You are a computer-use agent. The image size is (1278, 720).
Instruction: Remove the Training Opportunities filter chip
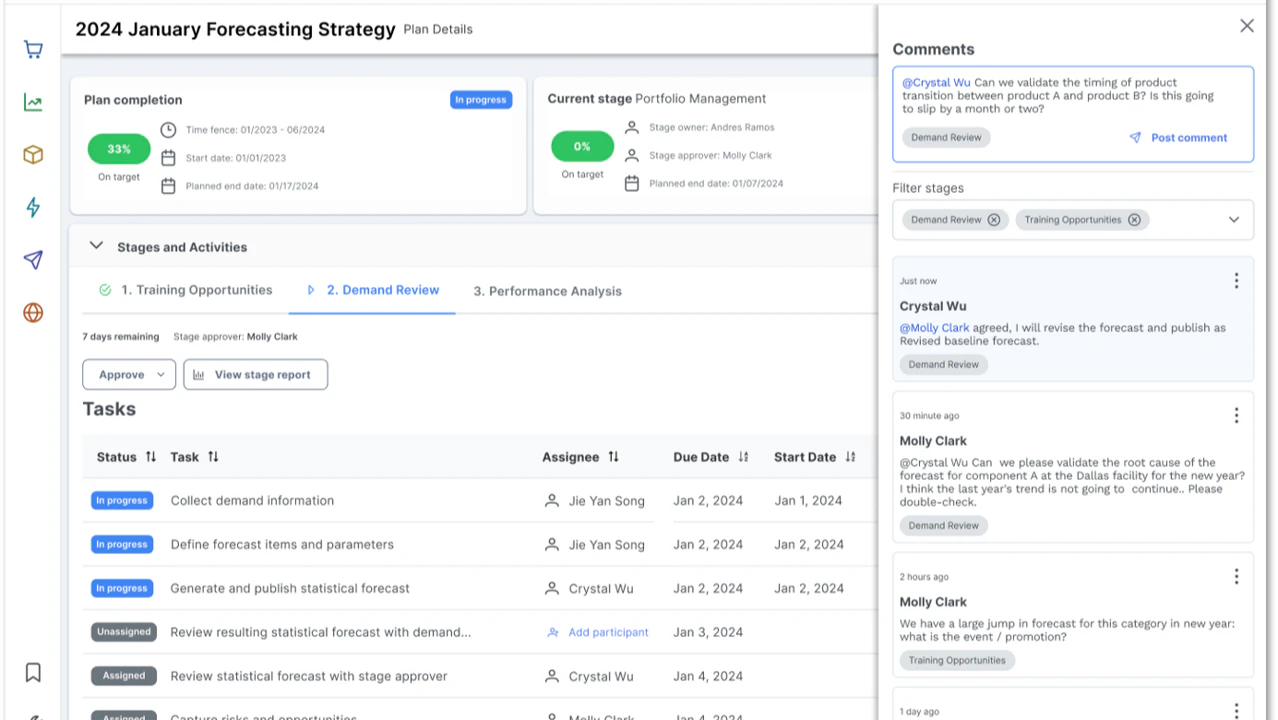pos(1134,219)
